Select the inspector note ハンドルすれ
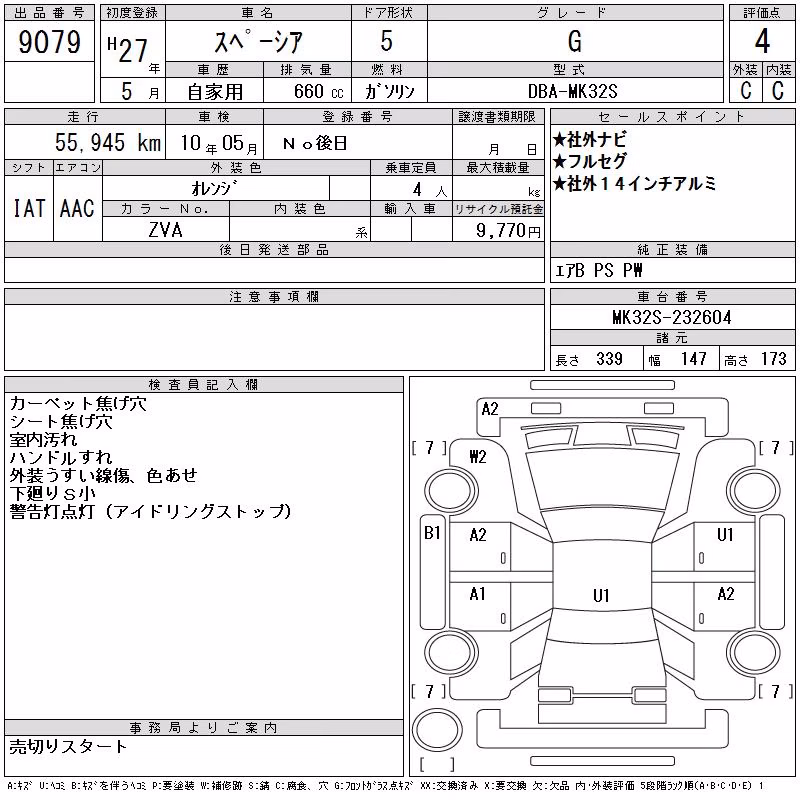This screenshot has height=800, width=800. coord(61,457)
